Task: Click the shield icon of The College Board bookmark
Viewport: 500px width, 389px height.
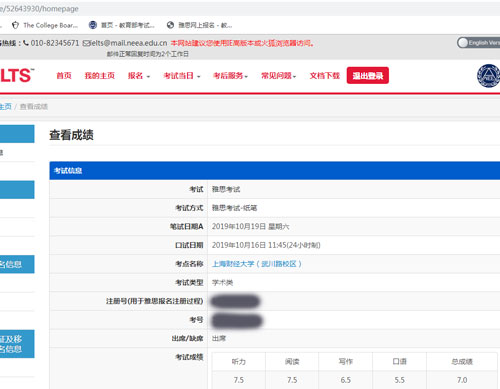Action: [15, 25]
